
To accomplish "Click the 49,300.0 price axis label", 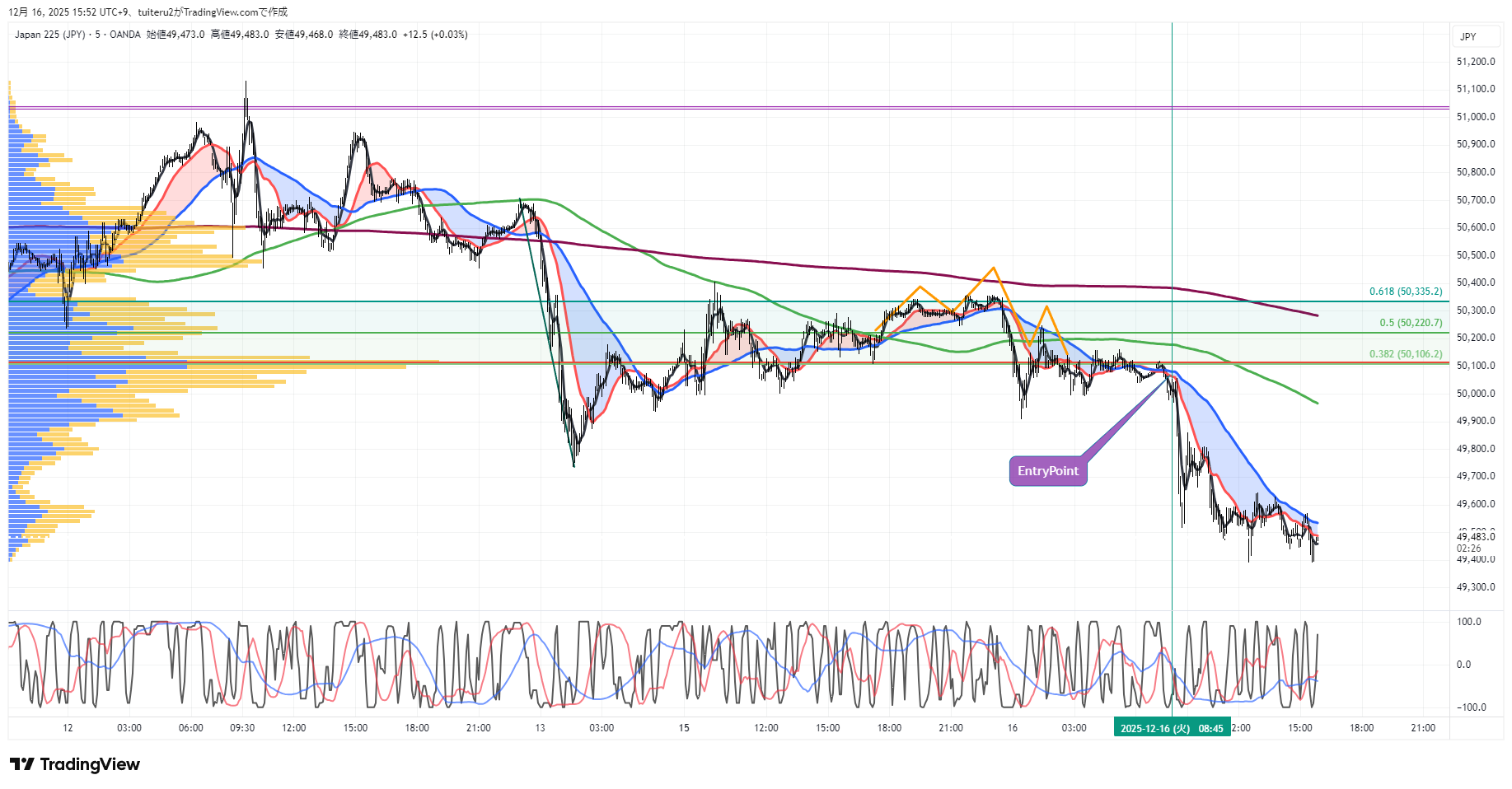I will pyautogui.click(x=1475, y=587).
